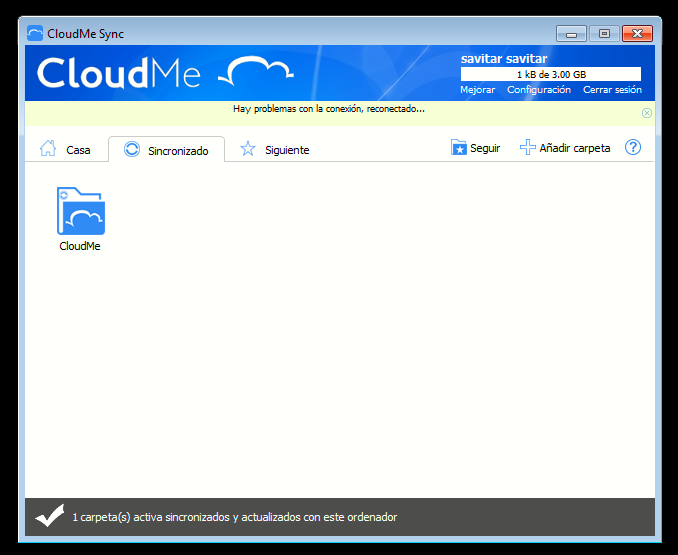
Task: Click the status text about synchronized folders
Action: pos(234,517)
